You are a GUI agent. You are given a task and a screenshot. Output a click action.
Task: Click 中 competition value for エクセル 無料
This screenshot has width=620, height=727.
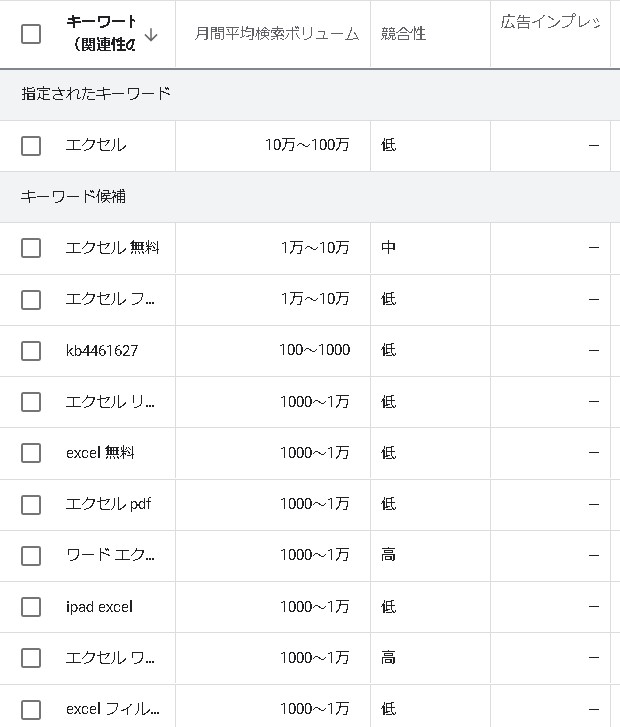click(388, 248)
